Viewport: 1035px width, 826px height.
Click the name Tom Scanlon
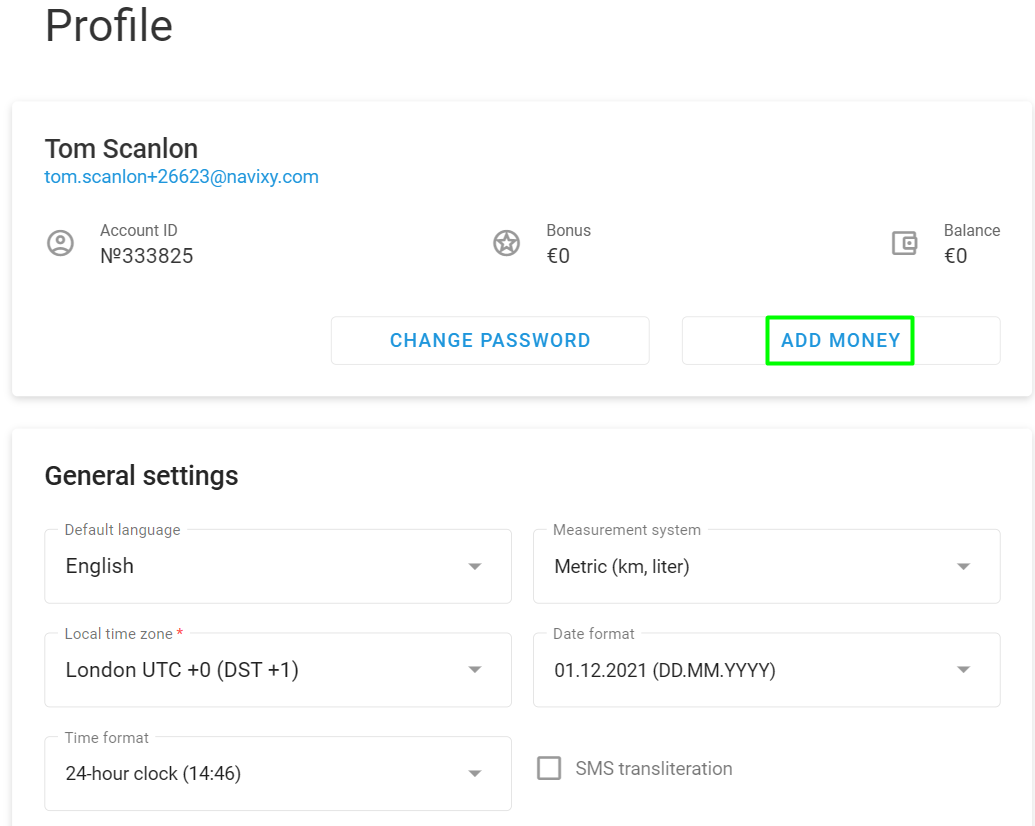[x=120, y=149]
